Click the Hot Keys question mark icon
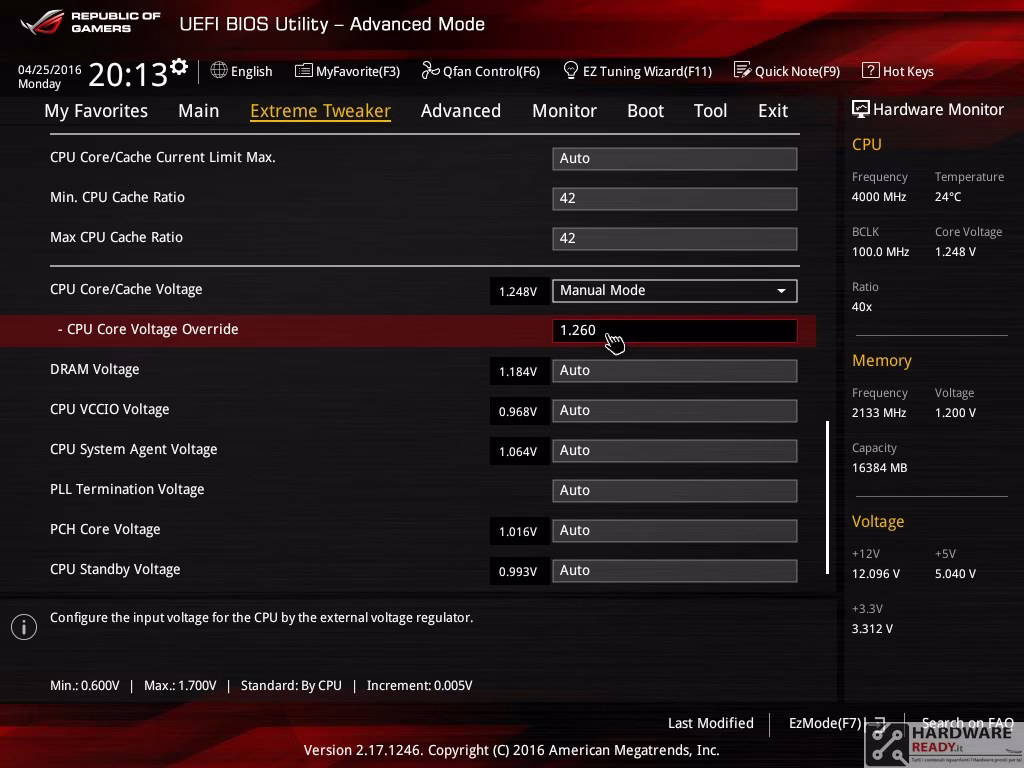The image size is (1024, 768). click(871, 70)
